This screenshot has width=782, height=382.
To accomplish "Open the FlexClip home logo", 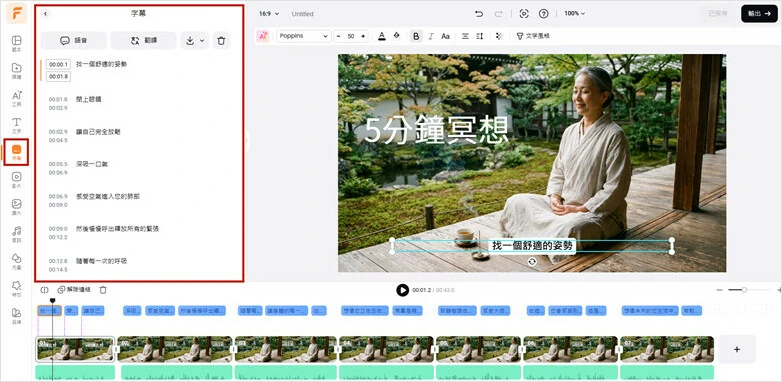I will [x=16, y=13].
